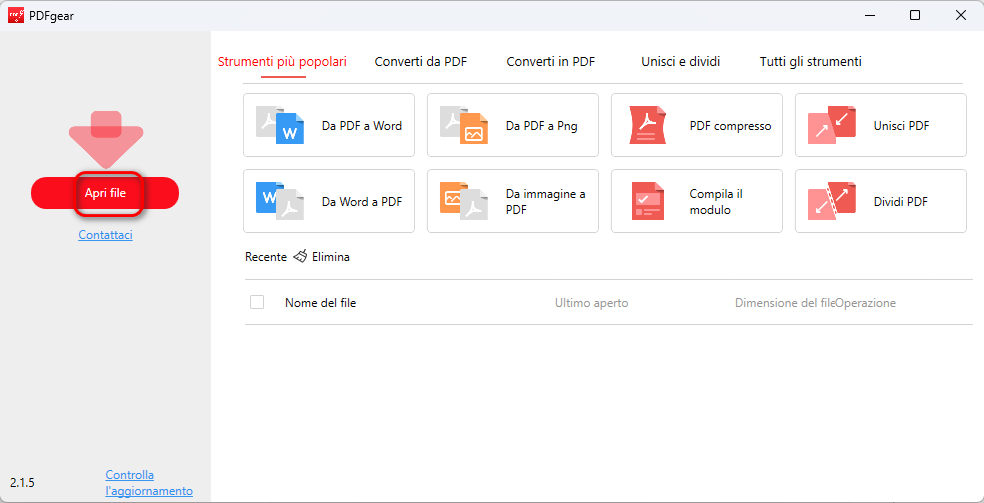This screenshot has width=984, height=503.
Task: Choose the Da Word a PDF icon
Action: (280, 202)
